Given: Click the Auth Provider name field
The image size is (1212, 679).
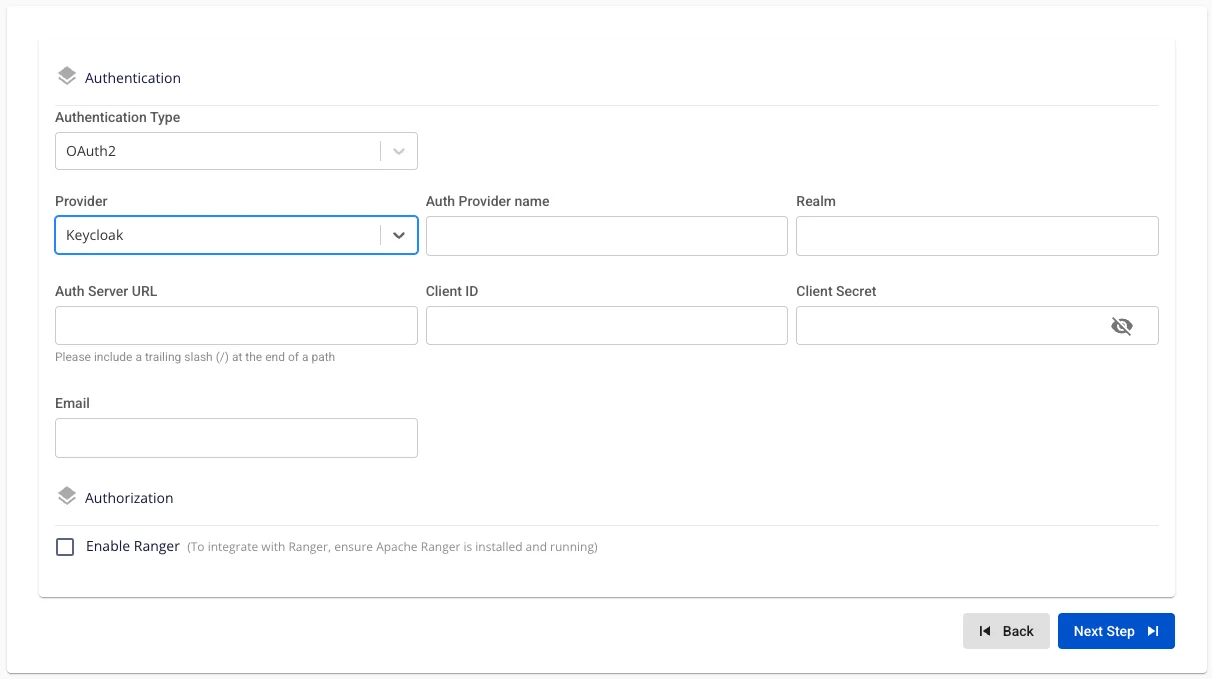Looking at the screenshot, I should pos(607,236).
